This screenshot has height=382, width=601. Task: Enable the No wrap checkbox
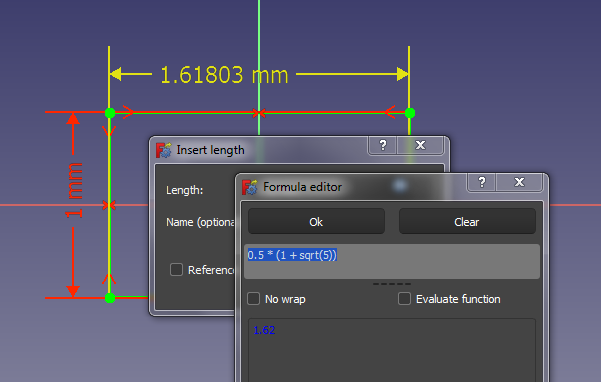pyautogui.click(x=253, y=299)
